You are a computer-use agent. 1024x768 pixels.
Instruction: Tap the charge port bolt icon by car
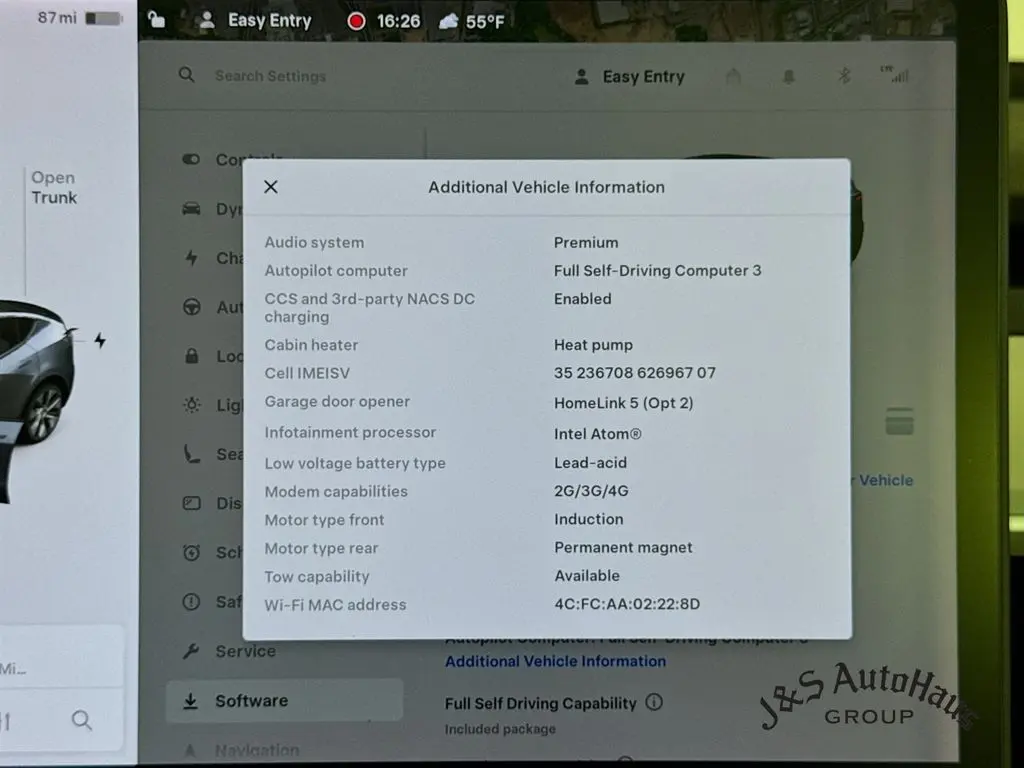[x=99, y=340]
